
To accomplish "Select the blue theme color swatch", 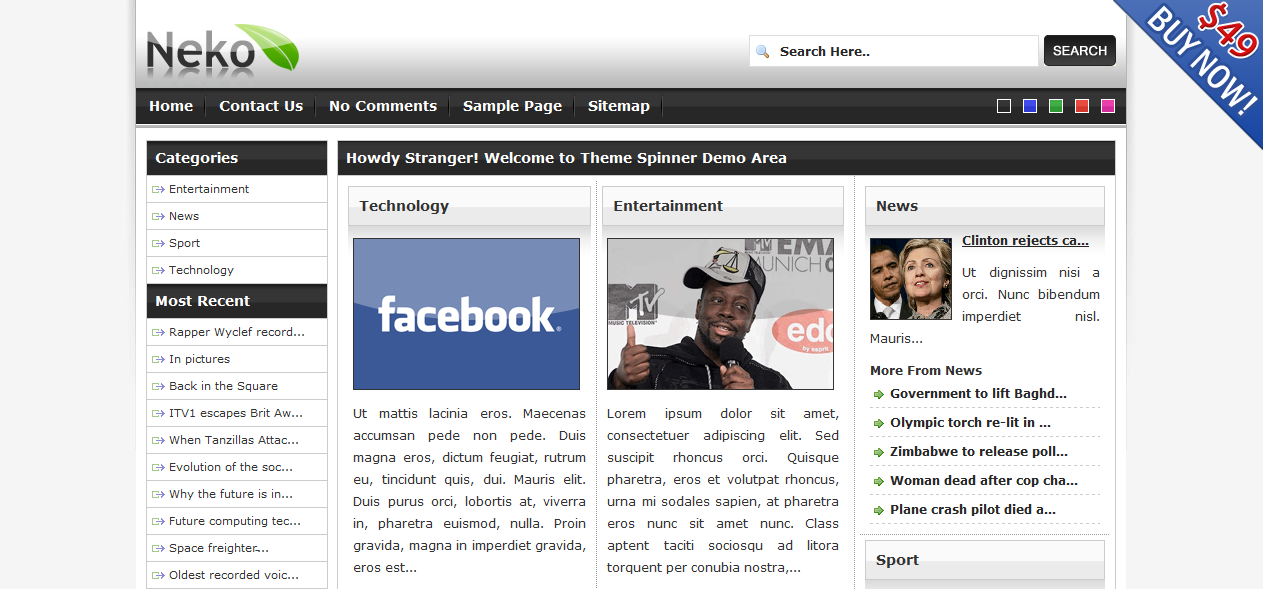I will coord(1030,106).
